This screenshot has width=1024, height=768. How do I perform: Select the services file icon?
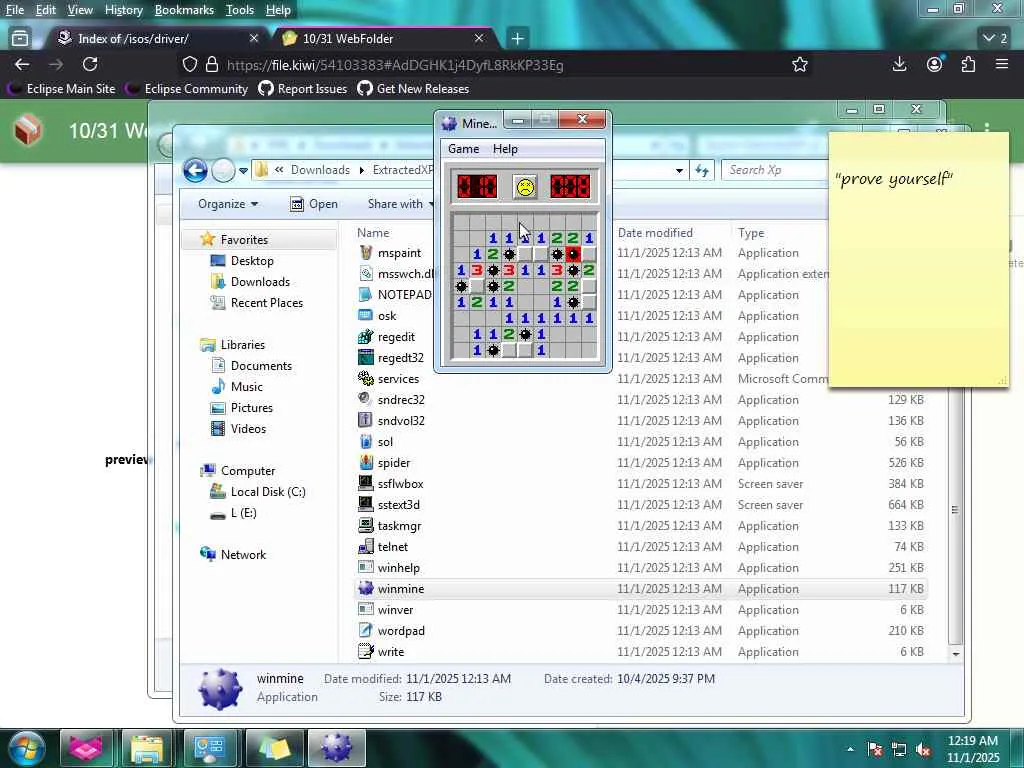tap(366, 379)
